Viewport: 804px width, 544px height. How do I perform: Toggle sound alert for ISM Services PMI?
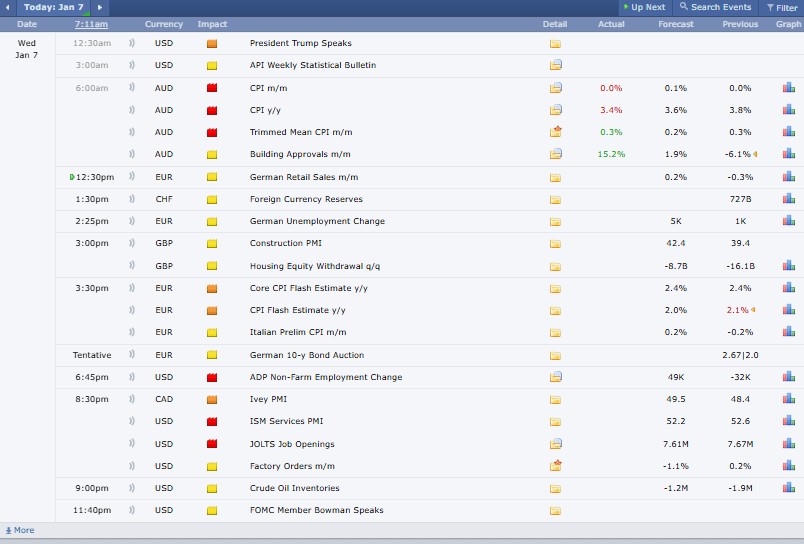pyautogui.click(x=131, y=421)
